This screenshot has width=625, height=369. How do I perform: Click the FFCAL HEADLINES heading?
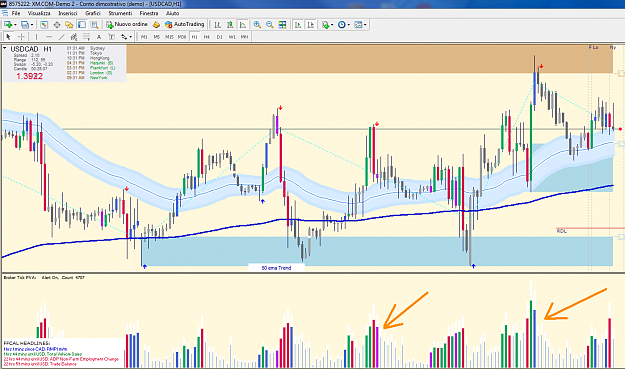27,343
